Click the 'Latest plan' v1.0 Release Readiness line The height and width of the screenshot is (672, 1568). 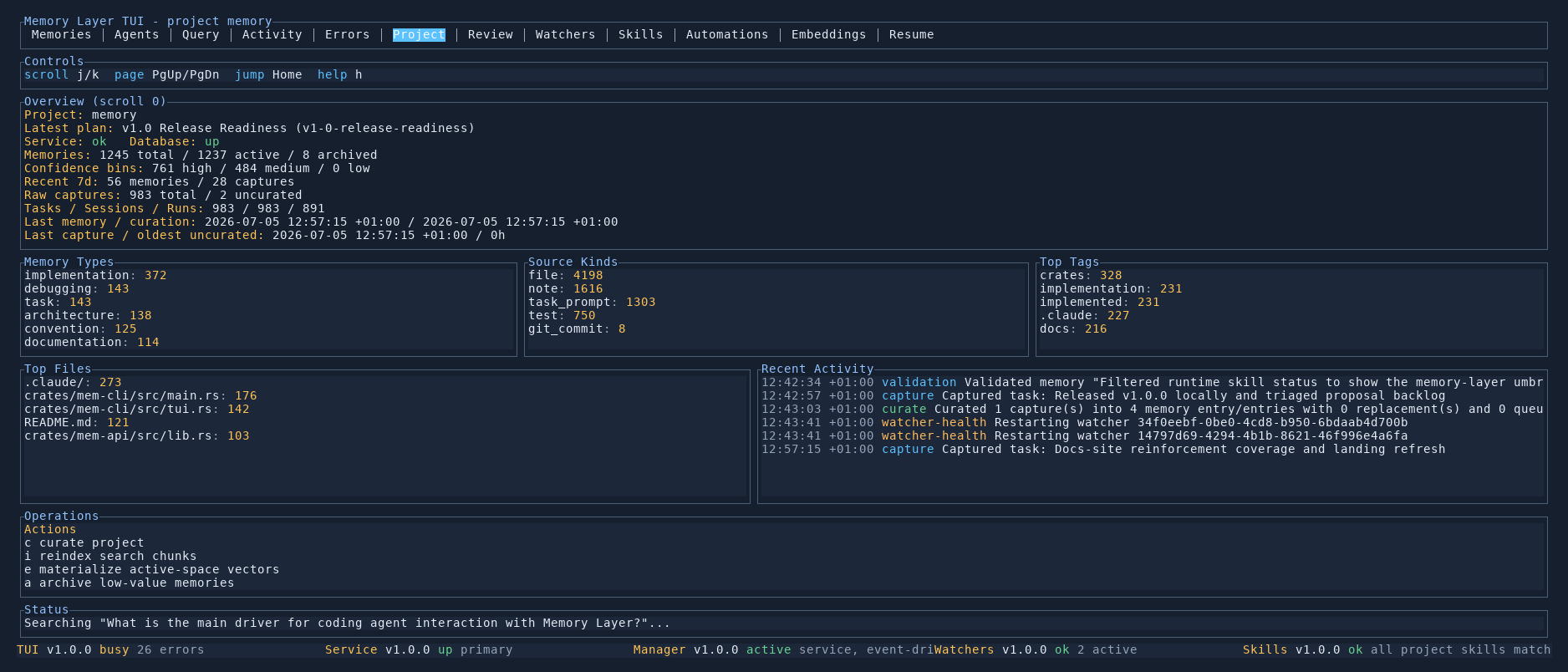(249, 128)
